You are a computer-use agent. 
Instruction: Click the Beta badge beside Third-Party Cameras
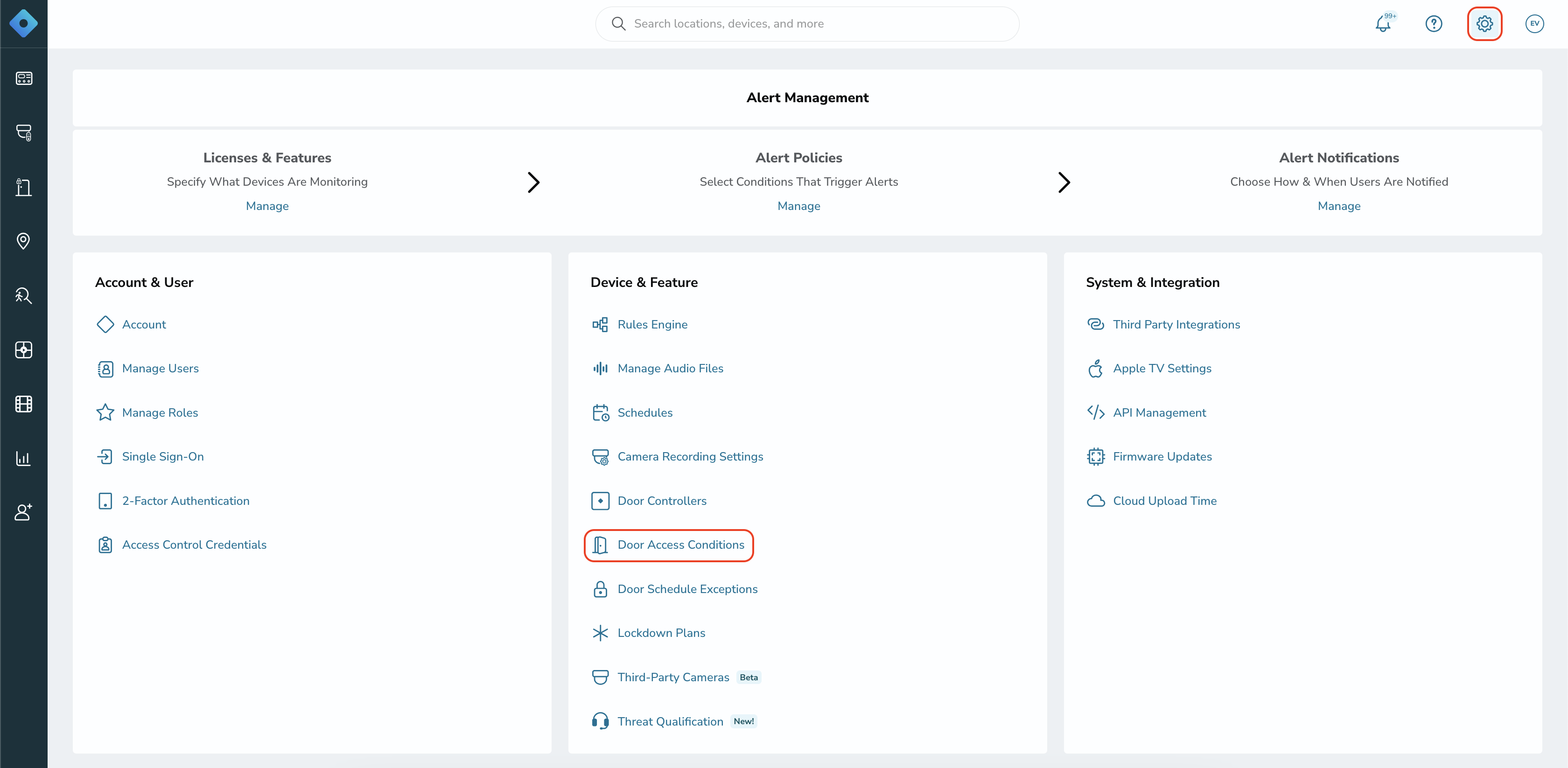pos(749,677)
